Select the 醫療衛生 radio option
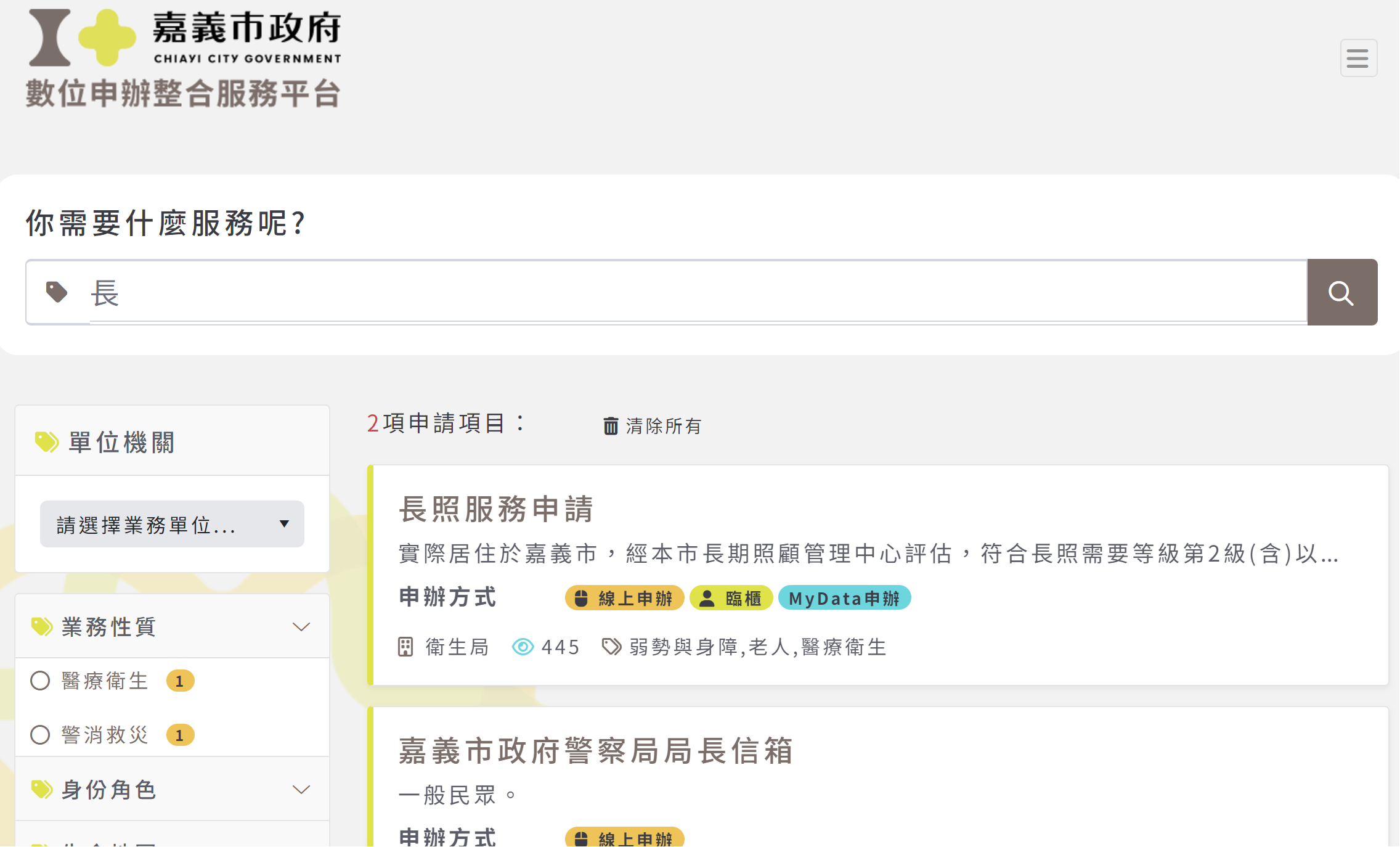The width and height of the screenshot is (1400, 847). (40, 681)
